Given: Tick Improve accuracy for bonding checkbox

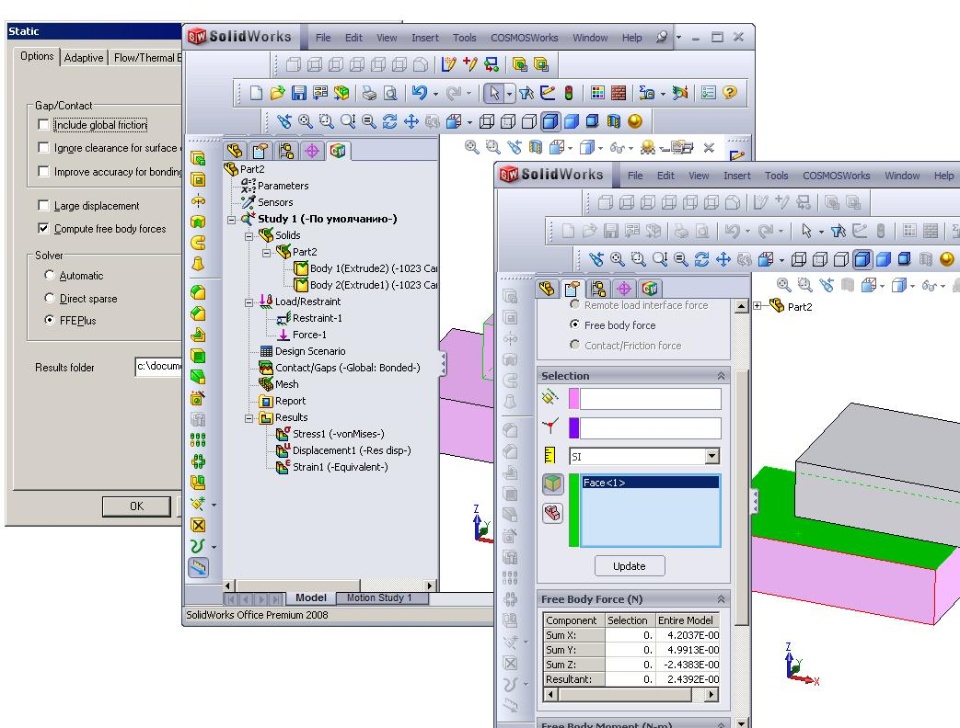Looking at the screenshot, I should (43, 171).
